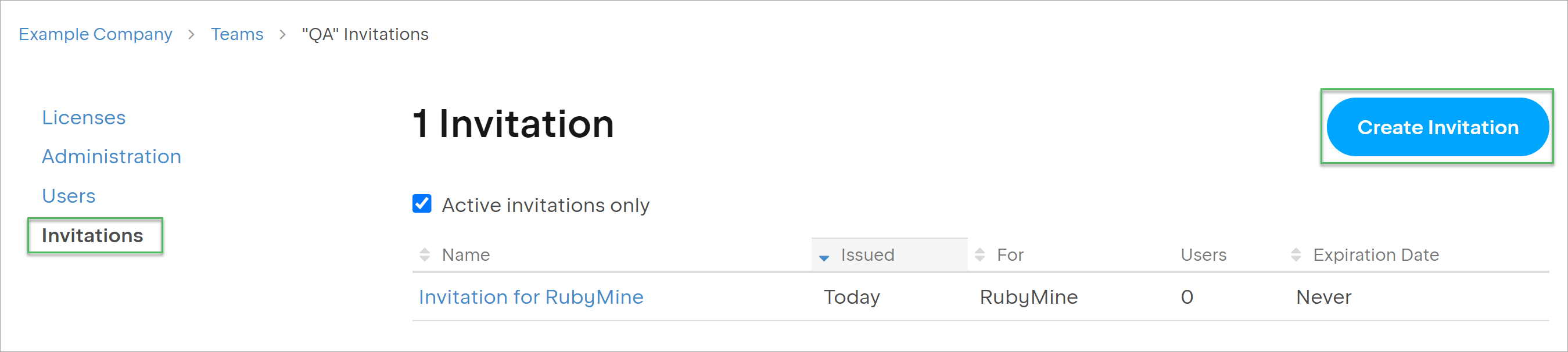1568x352 pixels.
Task: Click the breadcrumb chevron after Teams
Action: (282, 35)
